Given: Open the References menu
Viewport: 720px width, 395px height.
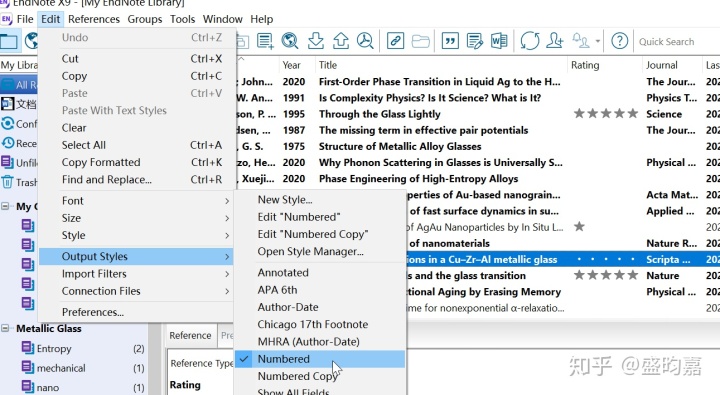Looking at the screenshot, I should [94, 19].
